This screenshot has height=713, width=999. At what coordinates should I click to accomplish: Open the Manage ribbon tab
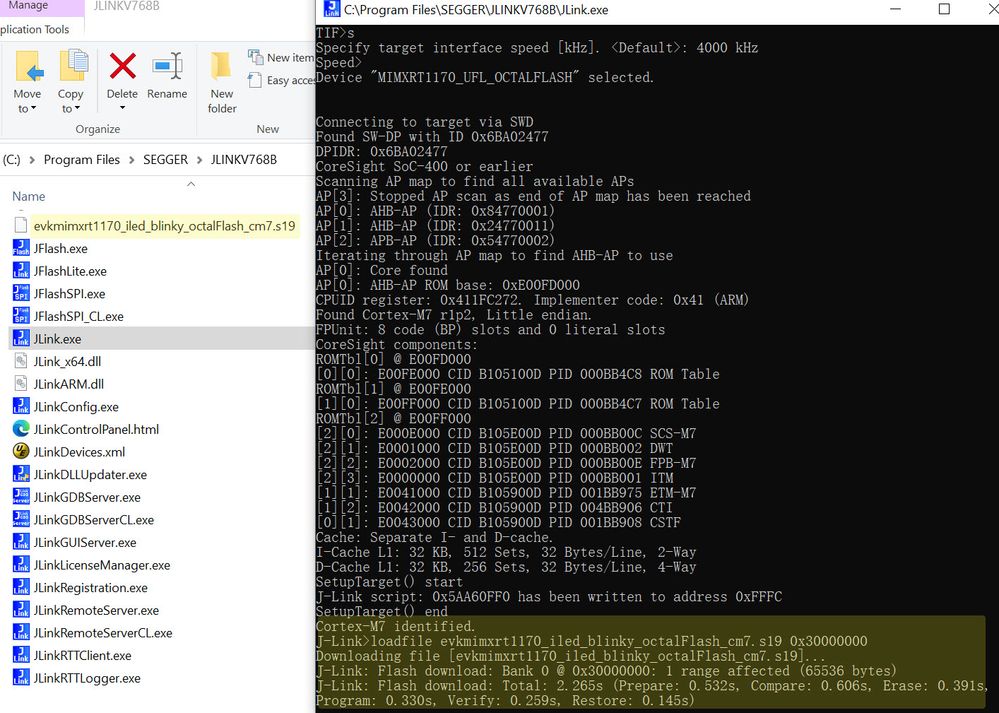pyautogui.click(x=27, y=6)
